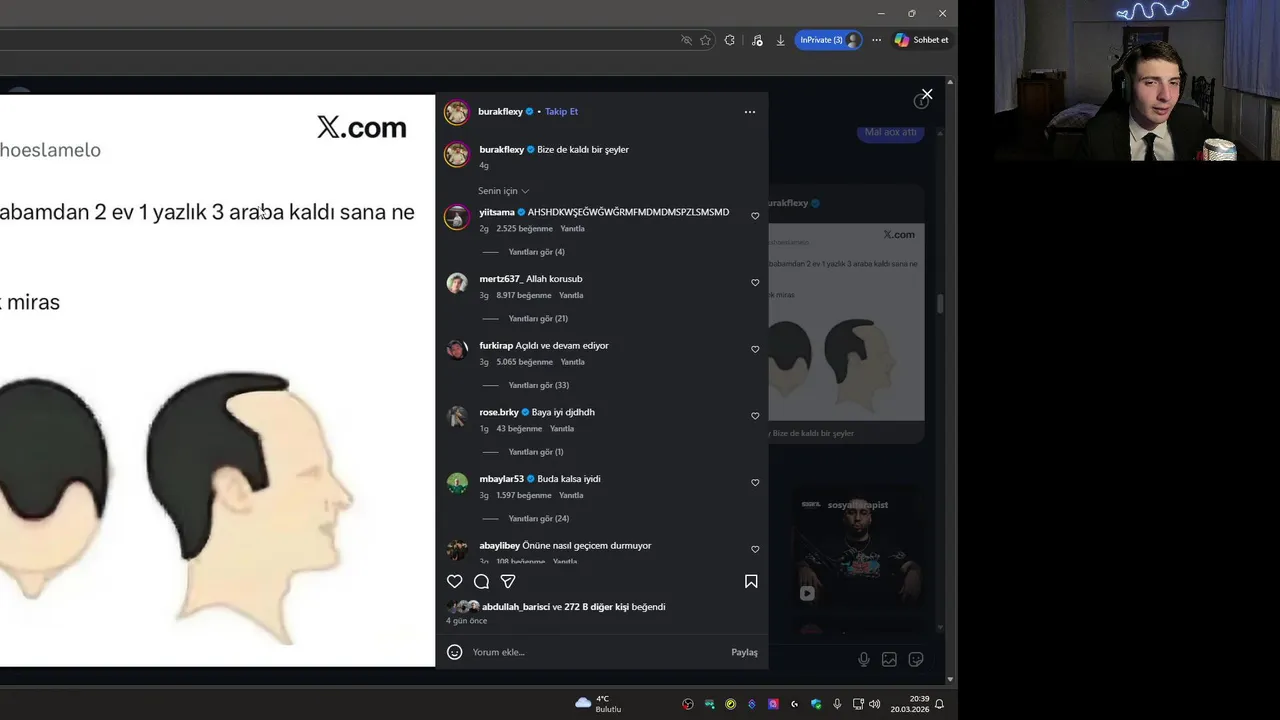1280x720 pixels.
Task: Reply to rose.brky's comment with 'Yanıtla'
Action: click(x=562, y=429)
